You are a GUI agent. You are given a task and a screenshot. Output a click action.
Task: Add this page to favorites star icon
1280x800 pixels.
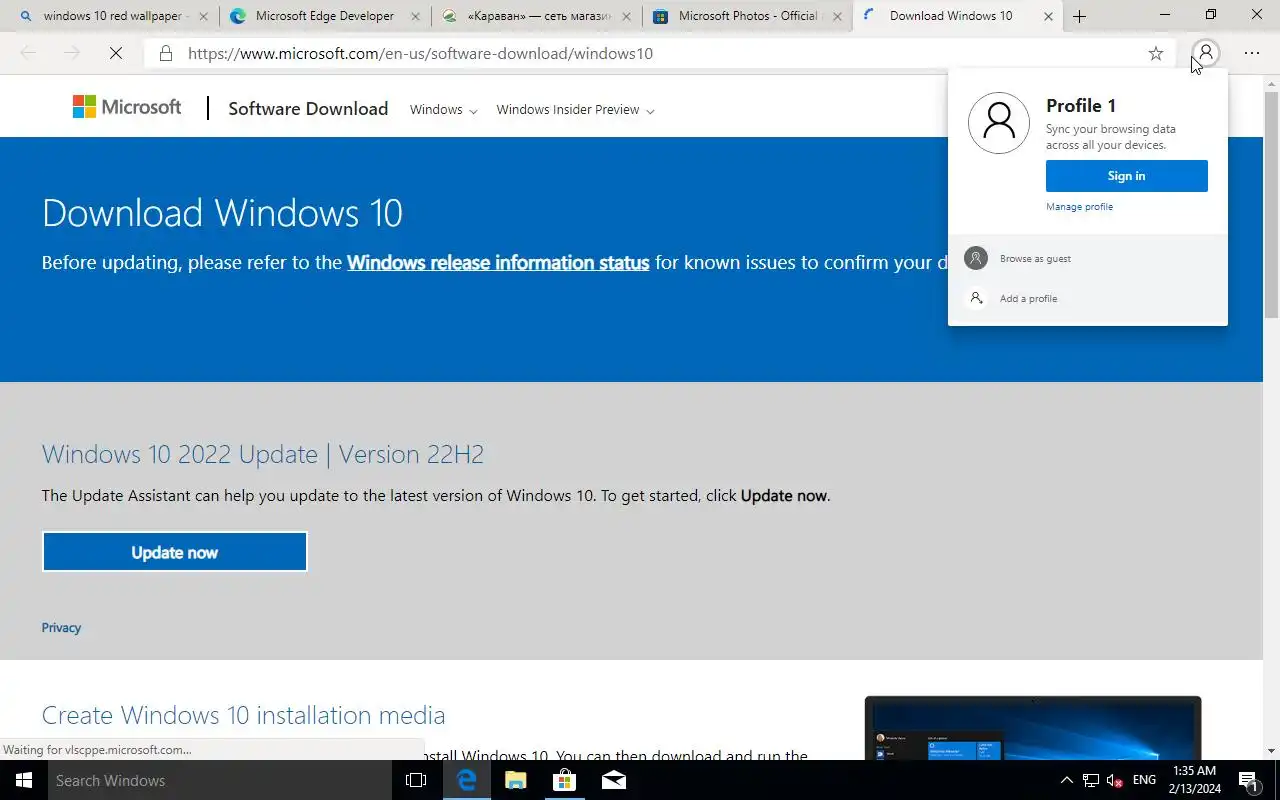(1156, 53)
